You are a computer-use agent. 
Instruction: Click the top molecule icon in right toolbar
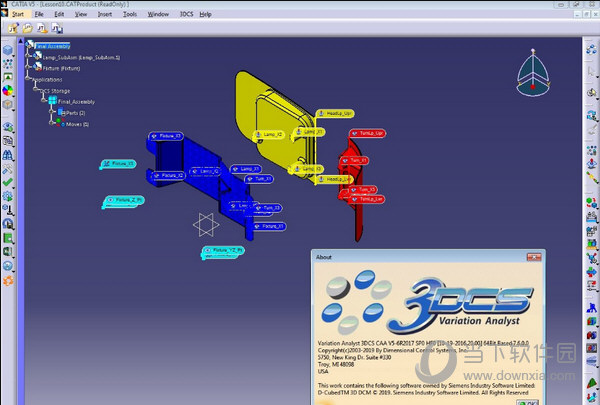pyautogui.click(x=592, y=49)
